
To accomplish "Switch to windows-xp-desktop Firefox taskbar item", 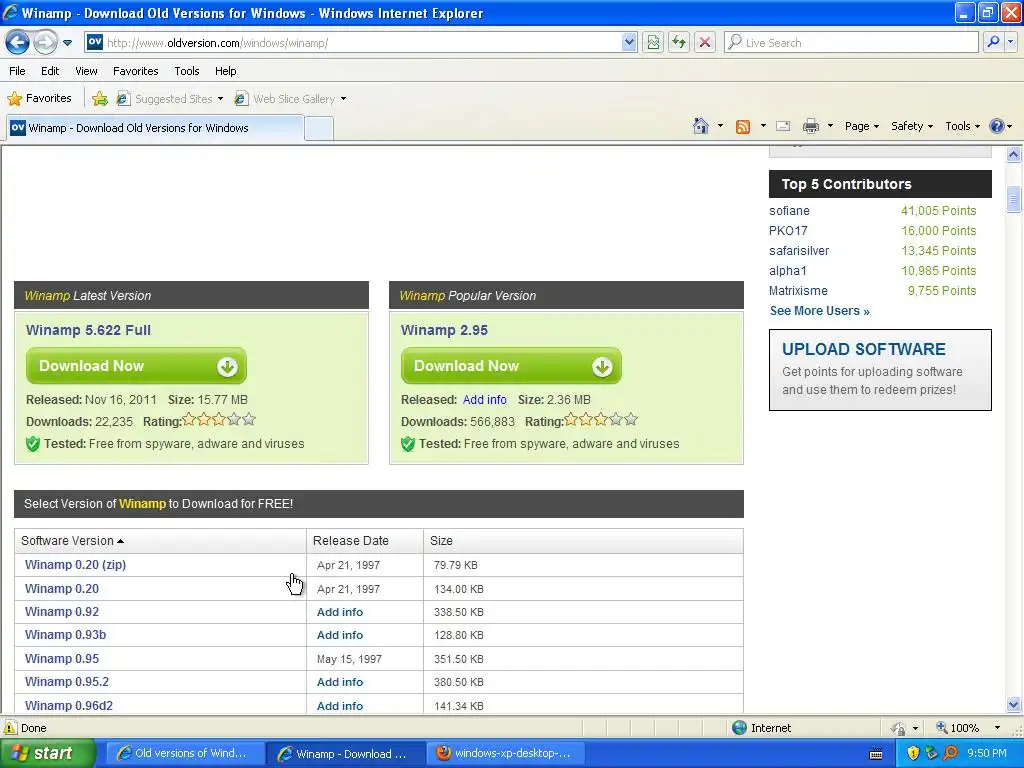I will click(506, 754).
